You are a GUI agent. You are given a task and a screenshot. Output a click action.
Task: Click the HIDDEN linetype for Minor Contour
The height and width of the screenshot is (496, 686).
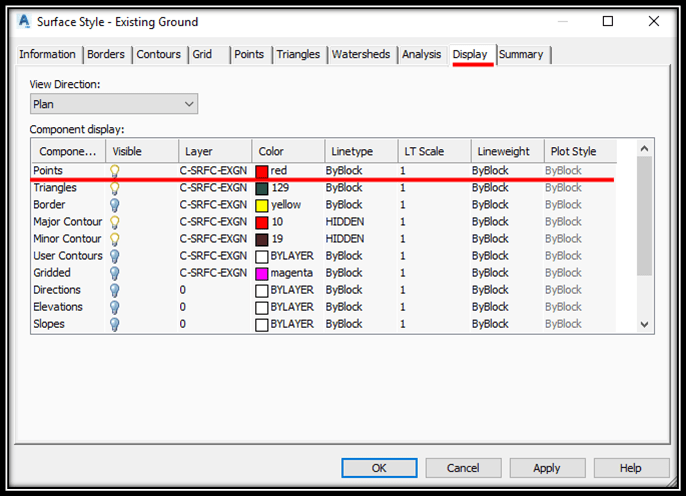point(345,239)
